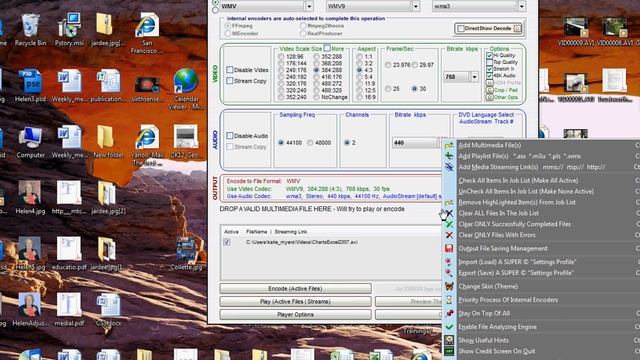The image size is (640, 360).
Task: Click the Show Credit Screen On Quit icon
Action: click(449, 351)
